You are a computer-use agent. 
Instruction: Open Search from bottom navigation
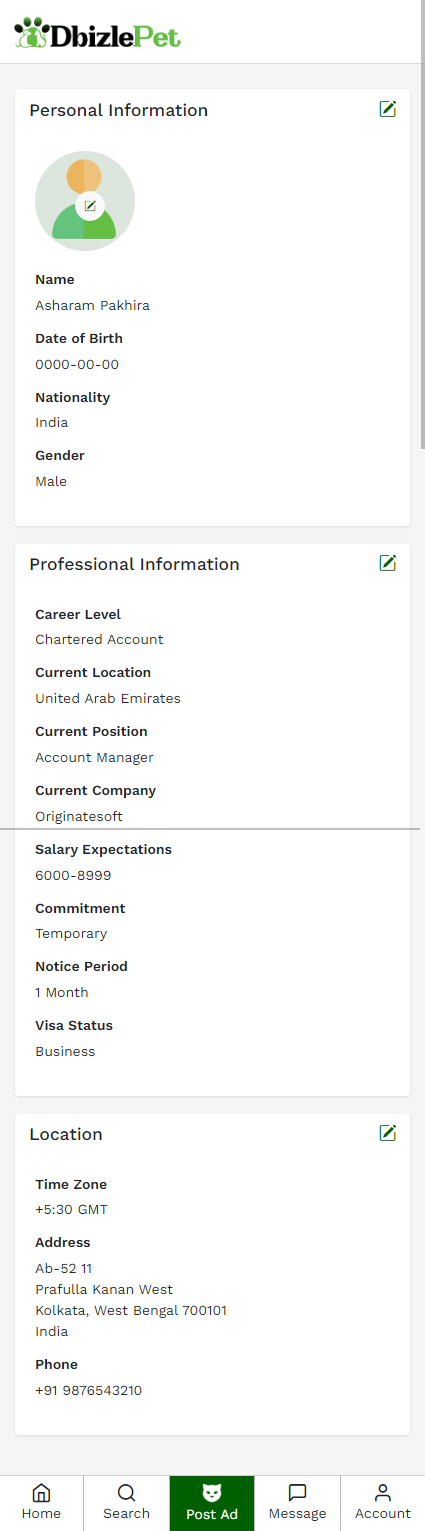click(126, 1503)
